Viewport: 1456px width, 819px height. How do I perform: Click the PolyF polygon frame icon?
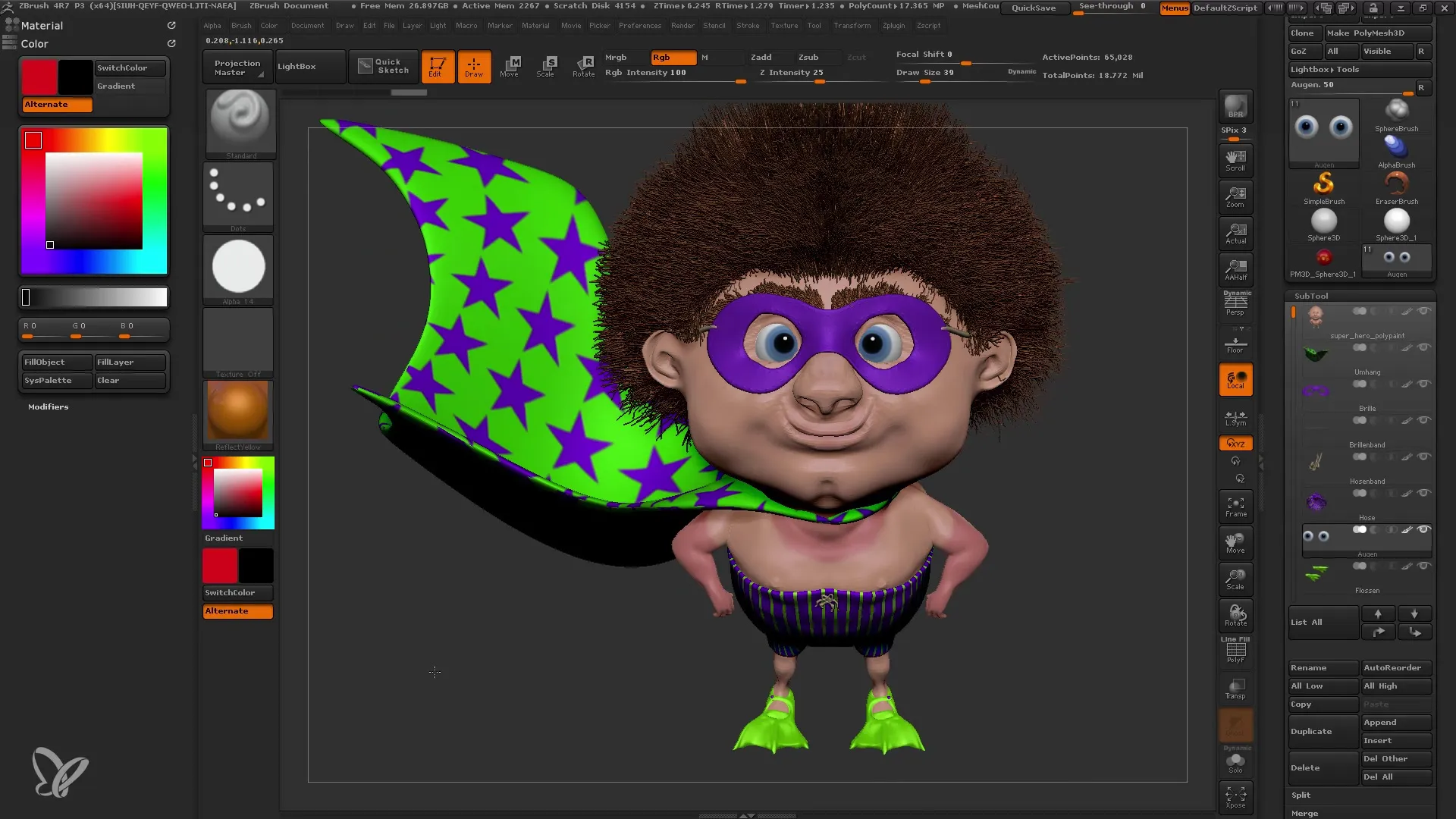(1235, 651)
